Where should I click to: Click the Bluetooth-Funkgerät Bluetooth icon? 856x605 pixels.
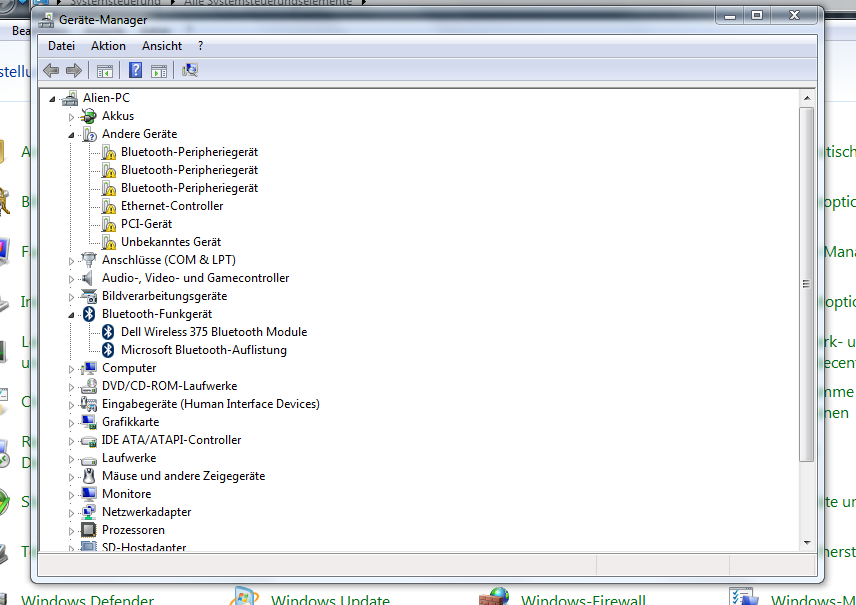click(89, 314)
